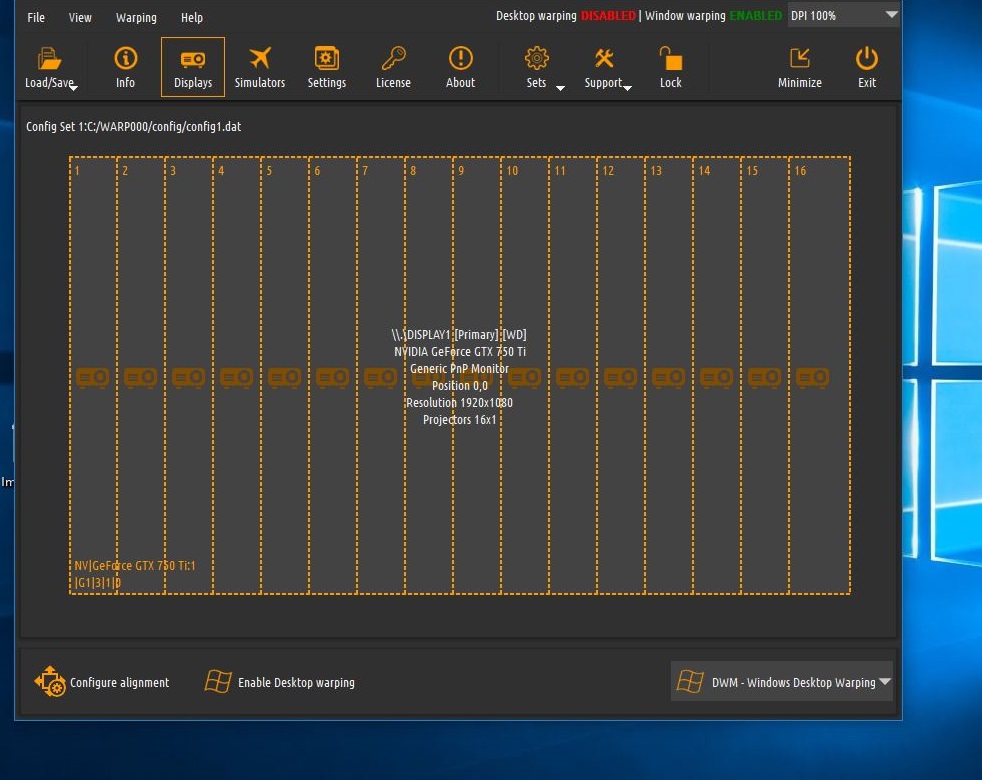Open DWM - Windows Desktop Warping dropdown
982x780 pixels.
click(x=782, y=682)
